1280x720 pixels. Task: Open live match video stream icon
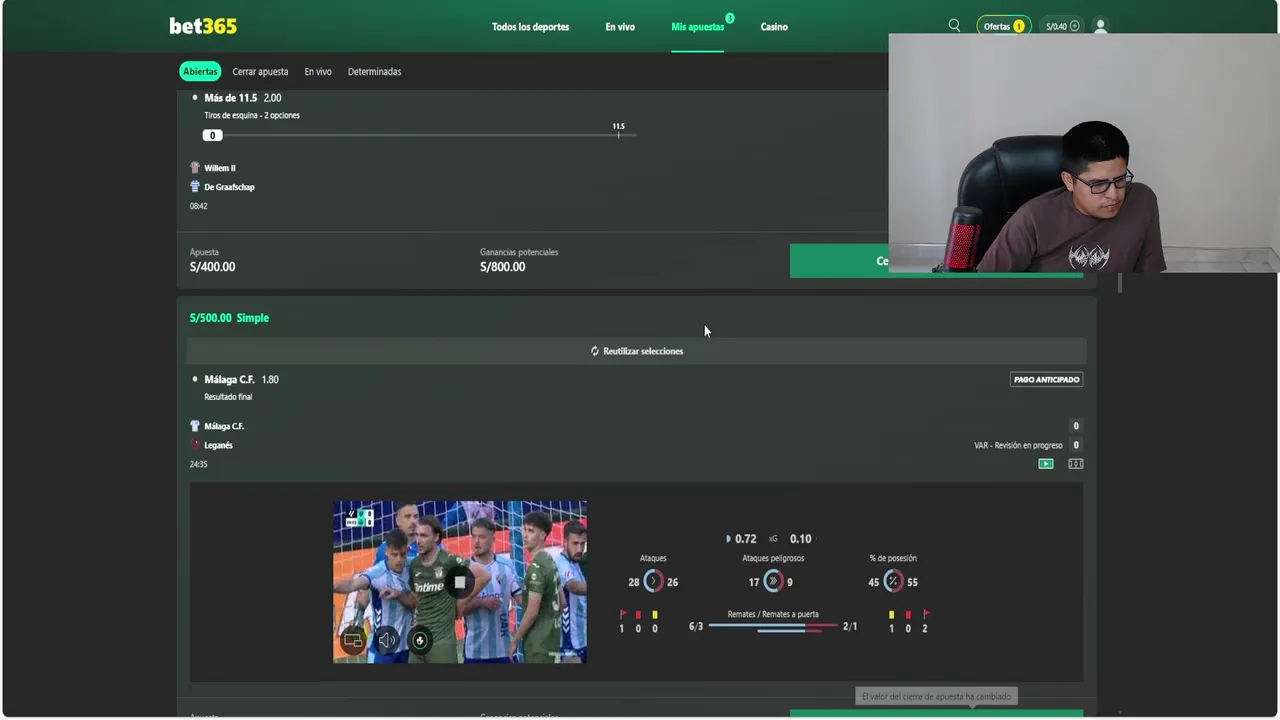(x=1045, y=464)
